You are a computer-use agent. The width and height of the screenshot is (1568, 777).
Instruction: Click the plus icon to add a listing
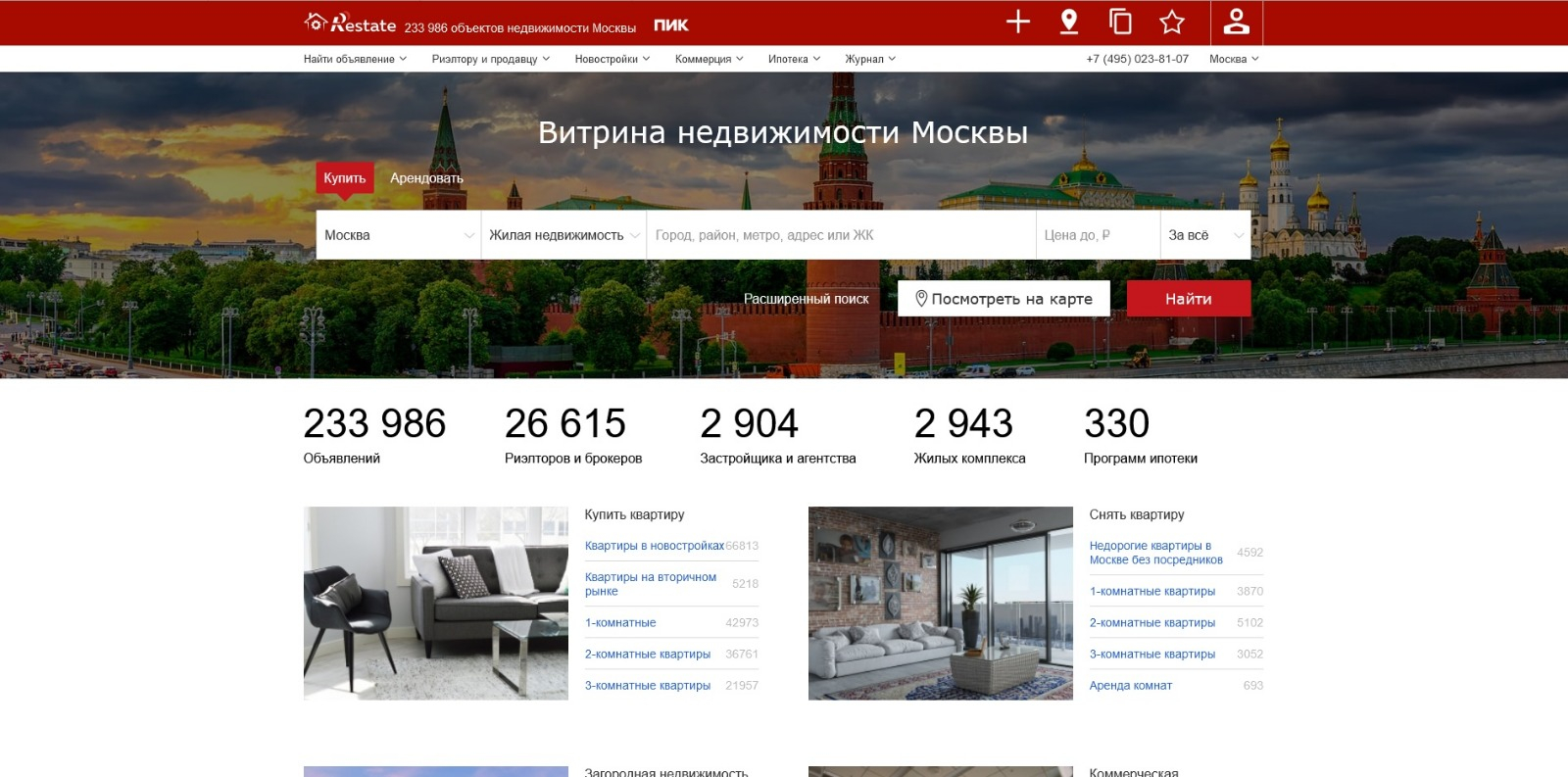coord(1018,22)
